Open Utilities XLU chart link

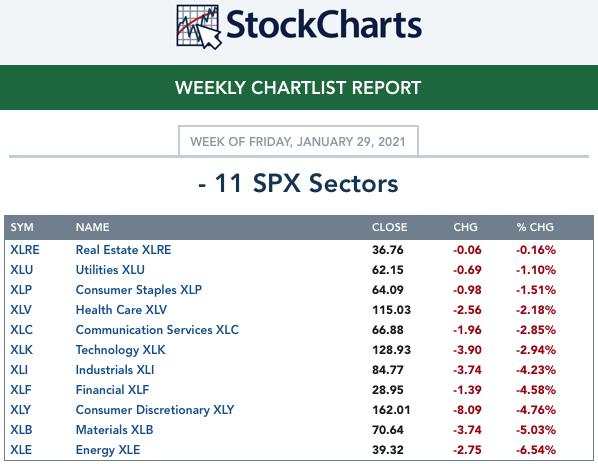[110, 270]
